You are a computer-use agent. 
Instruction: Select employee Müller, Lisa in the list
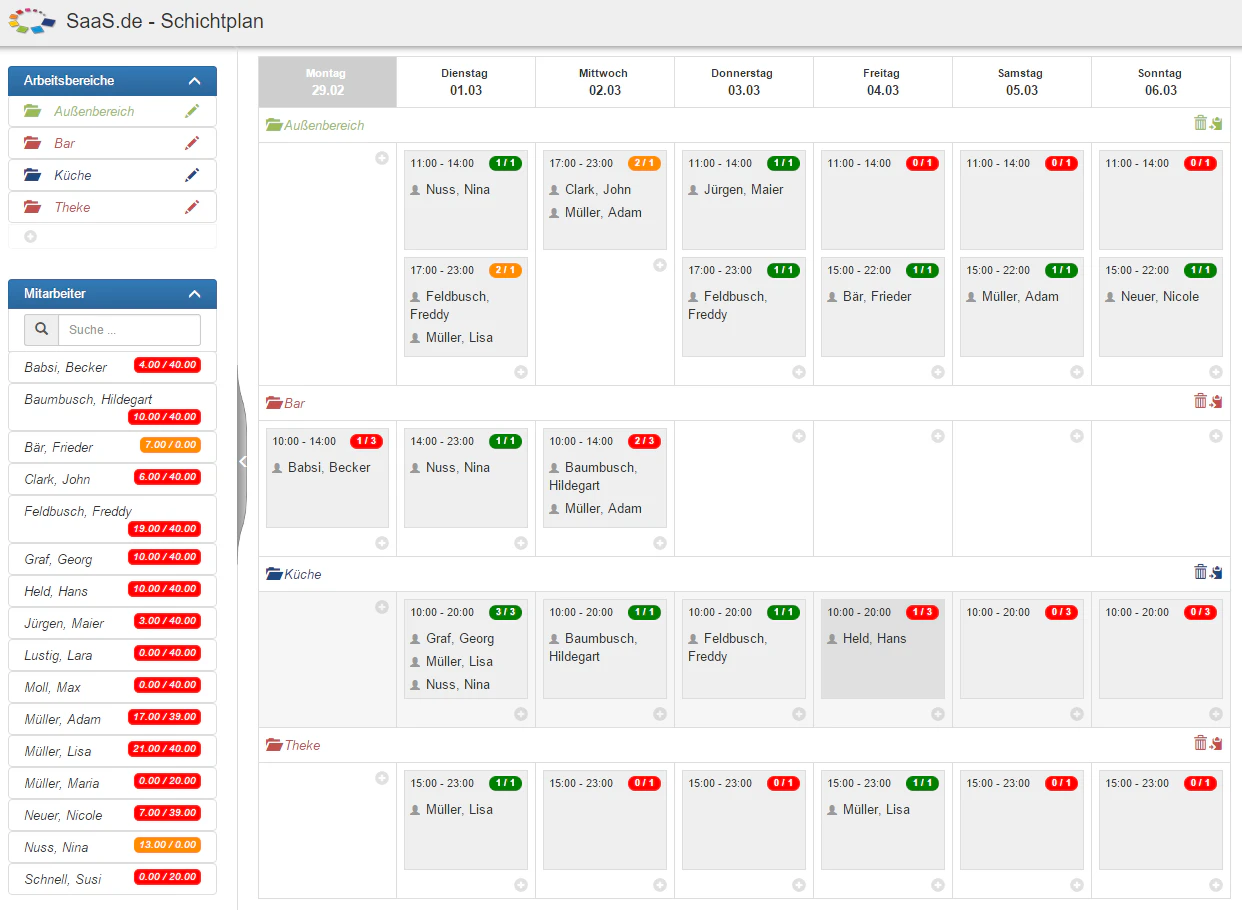pos(112,751)
